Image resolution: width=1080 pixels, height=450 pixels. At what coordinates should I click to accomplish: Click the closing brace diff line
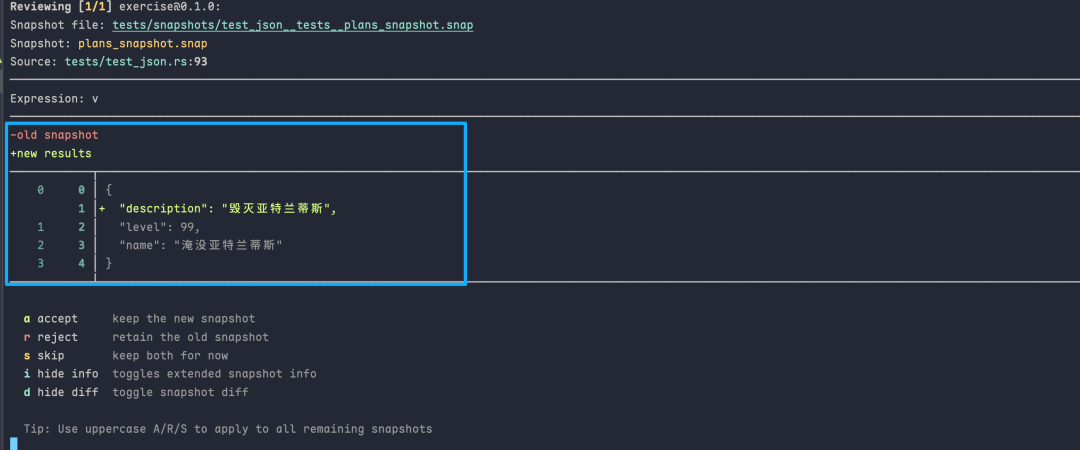[x=108, y=263]
